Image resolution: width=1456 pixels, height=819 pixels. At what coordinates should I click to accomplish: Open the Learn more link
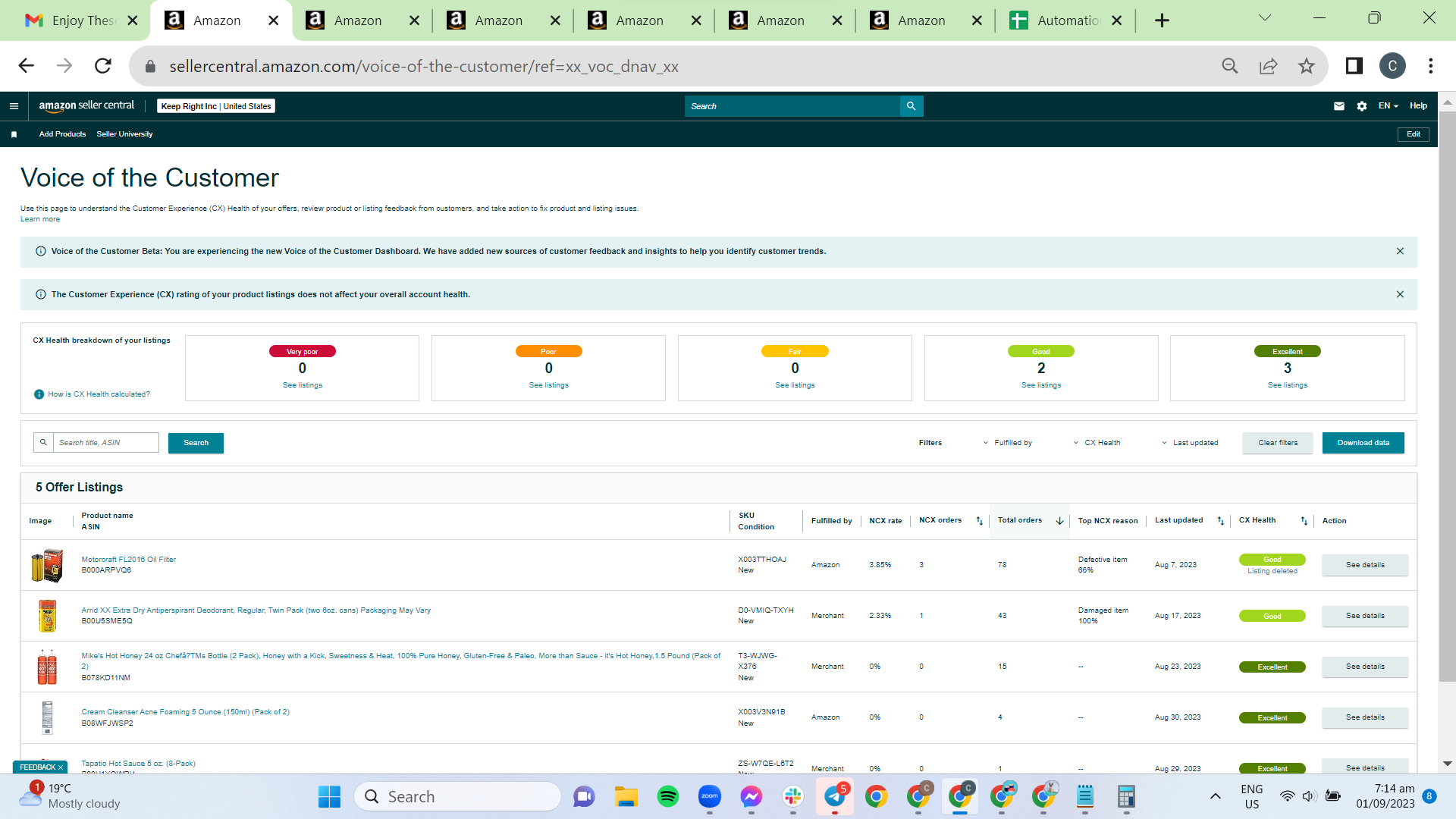(40, 219)
